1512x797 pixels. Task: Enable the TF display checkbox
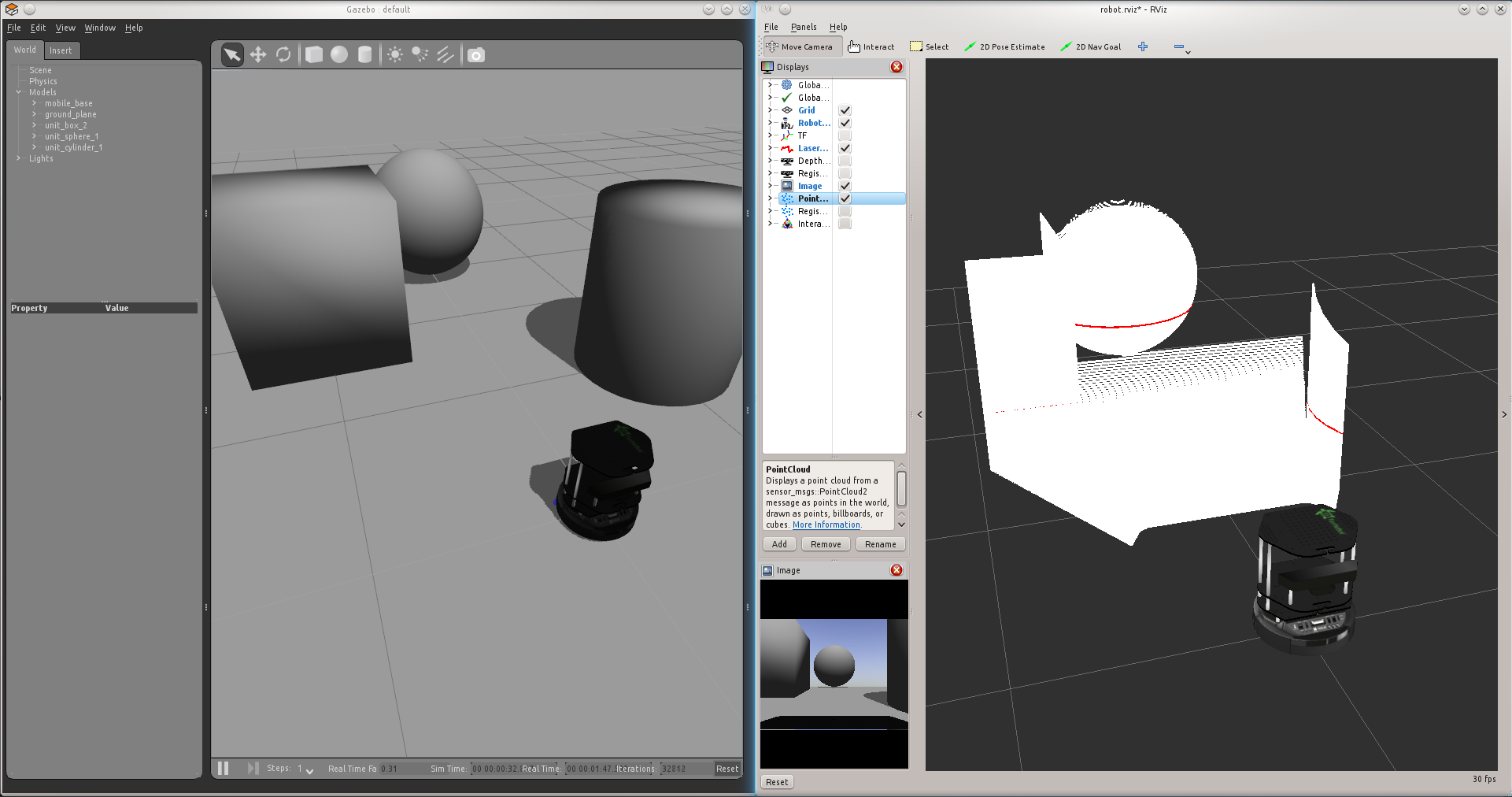[845, 135]
